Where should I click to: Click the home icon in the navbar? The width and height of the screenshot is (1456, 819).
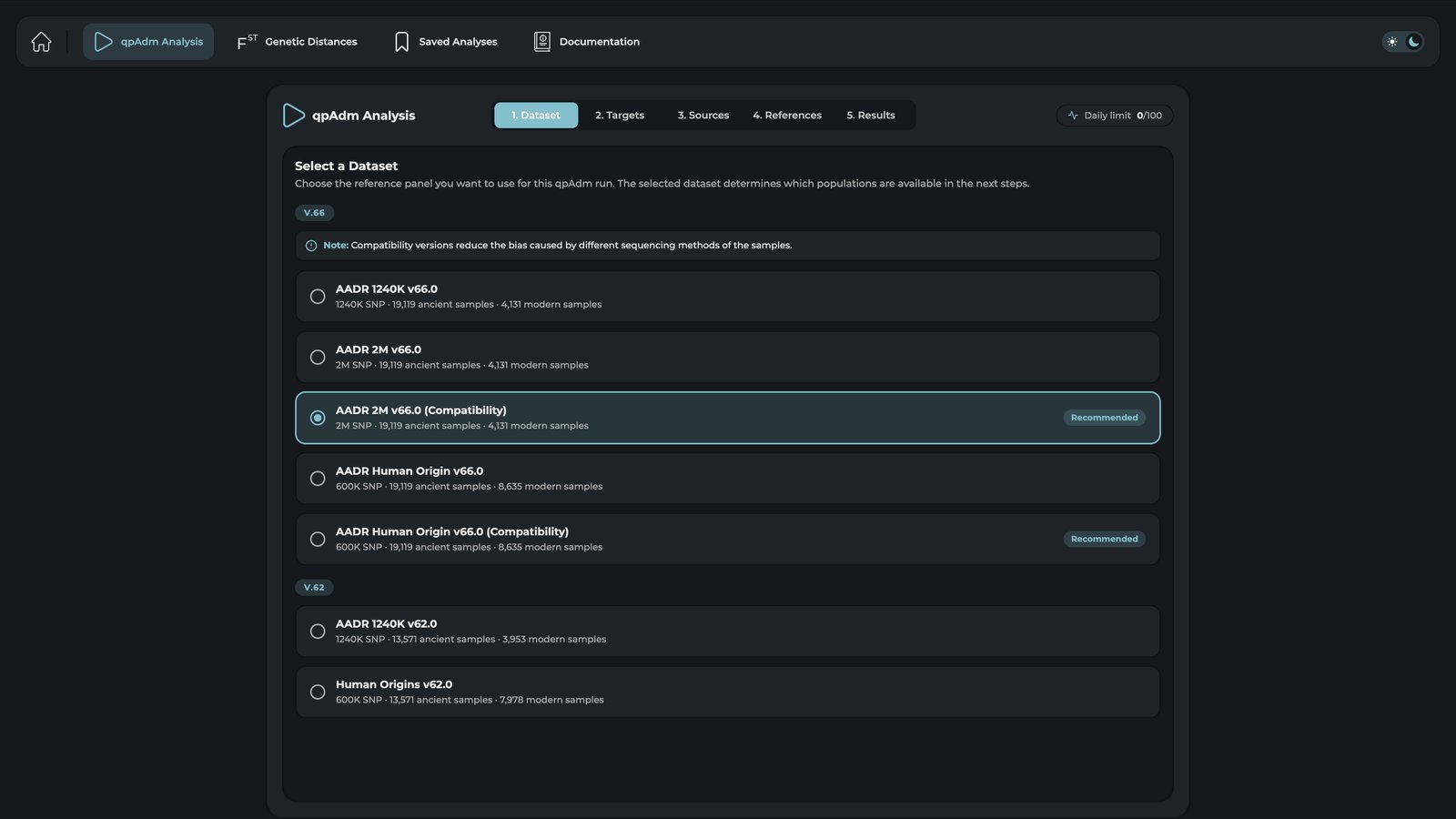(41, 42)
